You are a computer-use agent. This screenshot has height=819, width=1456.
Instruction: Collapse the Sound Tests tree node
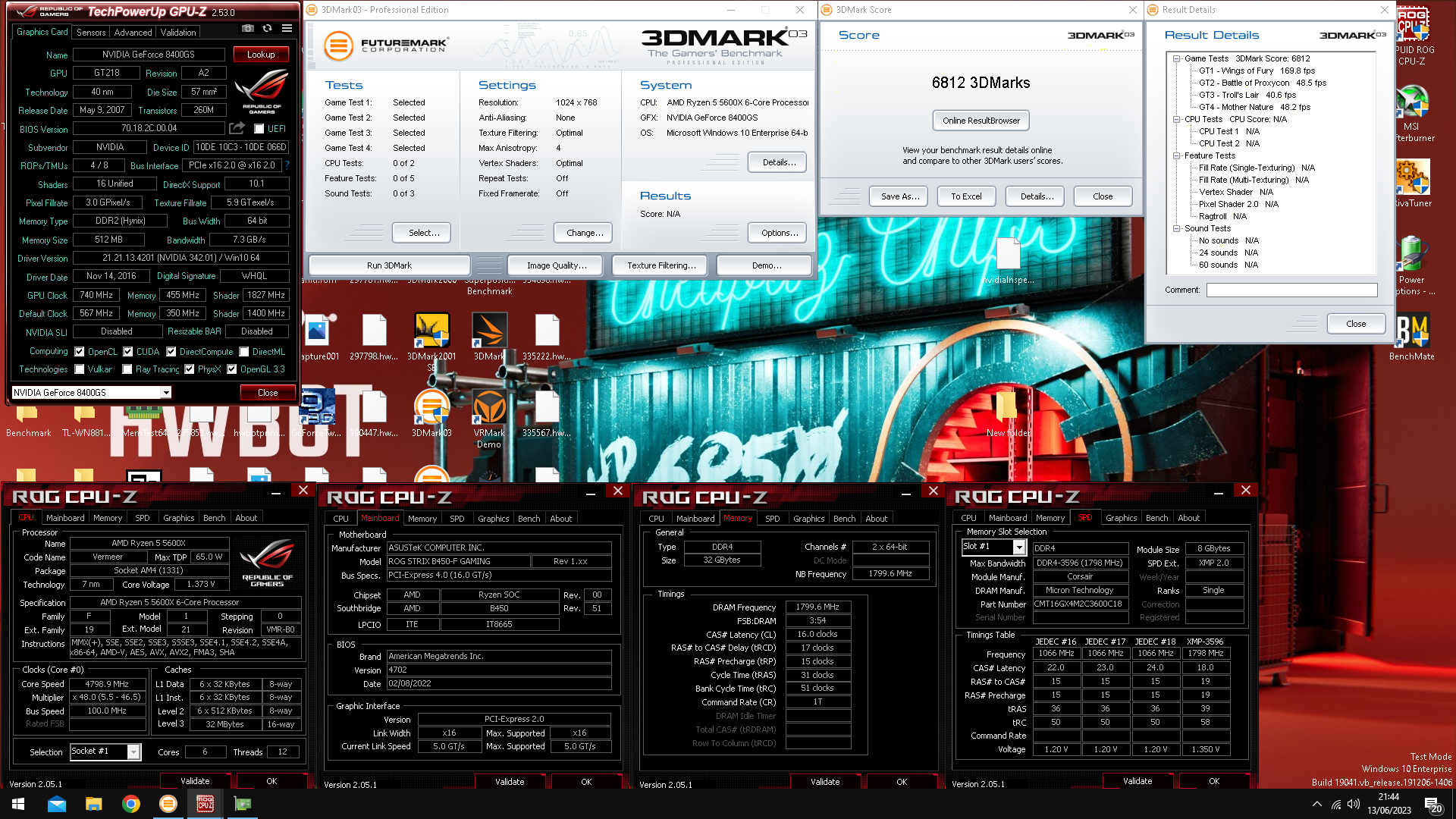1176,228
